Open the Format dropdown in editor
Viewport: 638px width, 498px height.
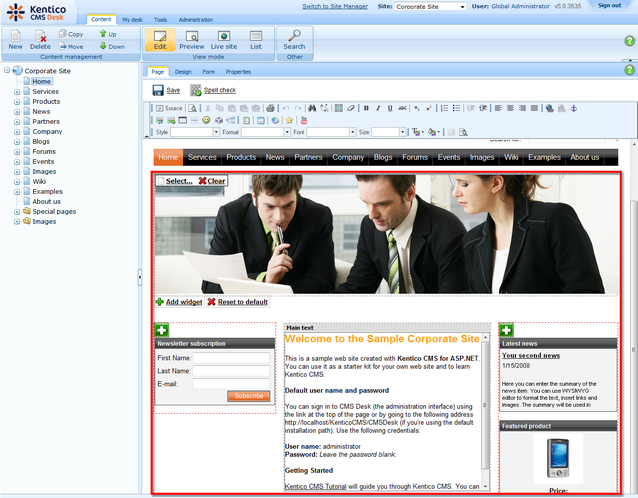point(264,132)
